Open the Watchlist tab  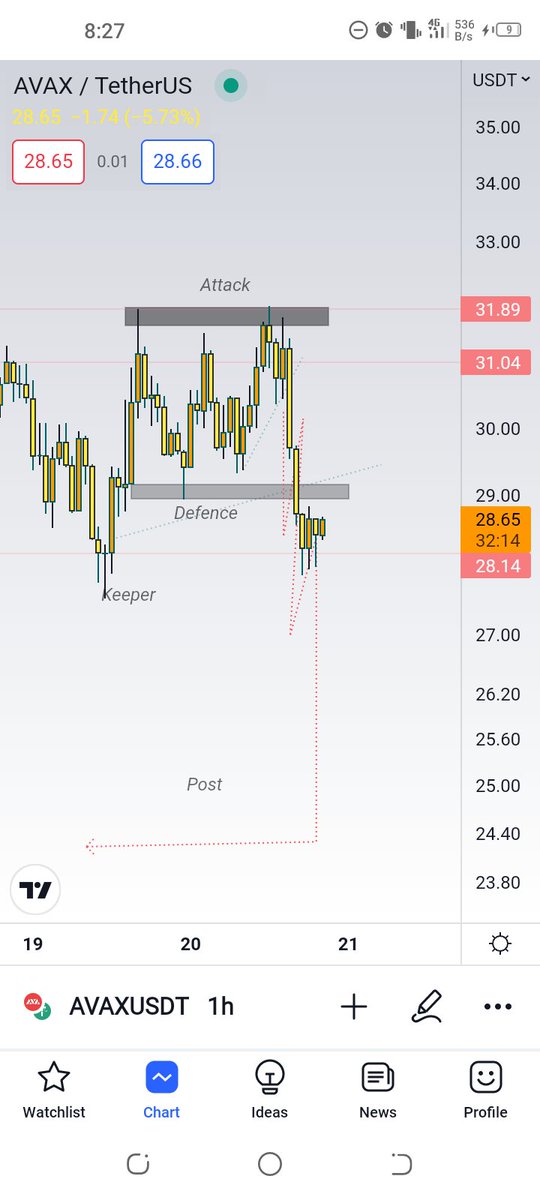click(54, 1090)
